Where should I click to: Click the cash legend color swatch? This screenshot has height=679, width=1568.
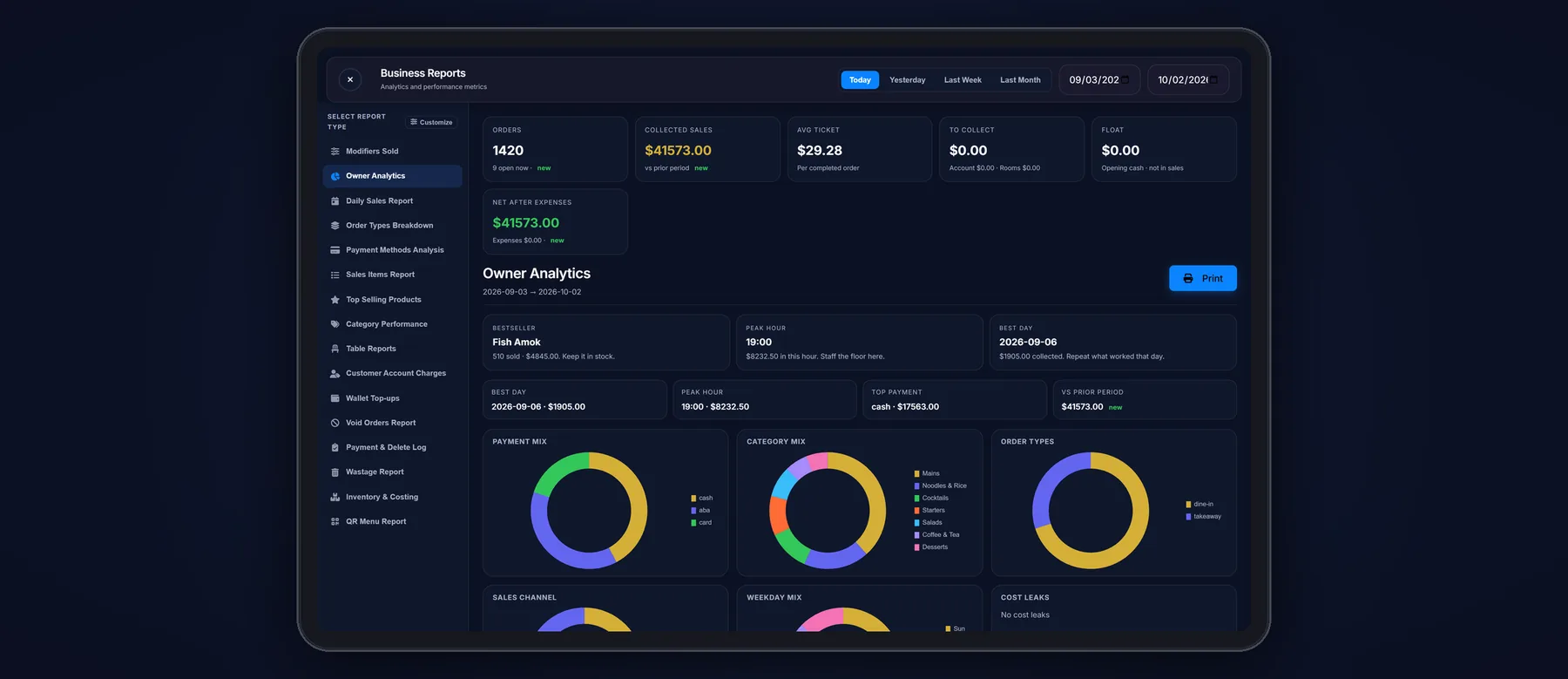coord(693,499)
